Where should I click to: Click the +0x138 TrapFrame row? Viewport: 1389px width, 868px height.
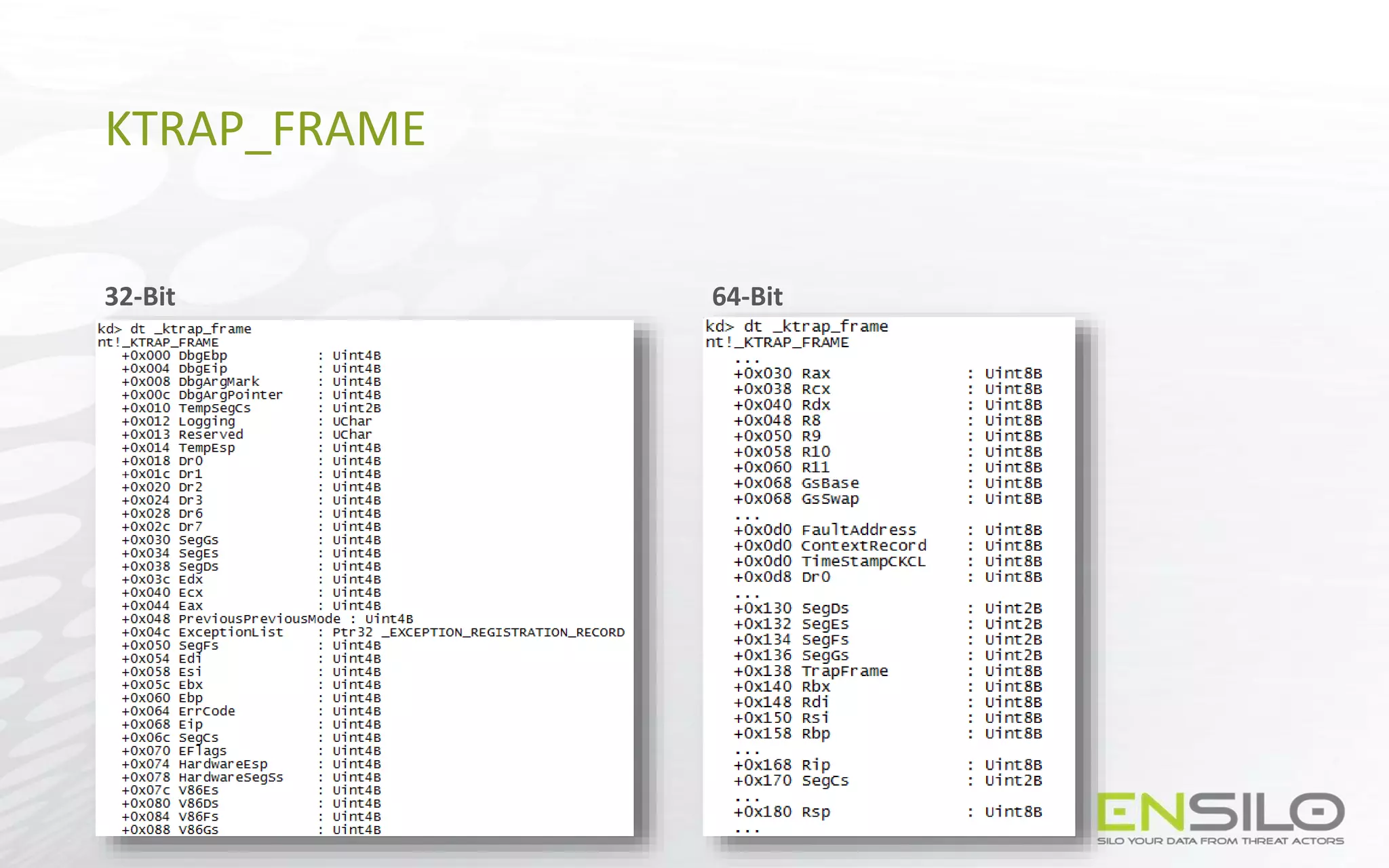[888, 671]
